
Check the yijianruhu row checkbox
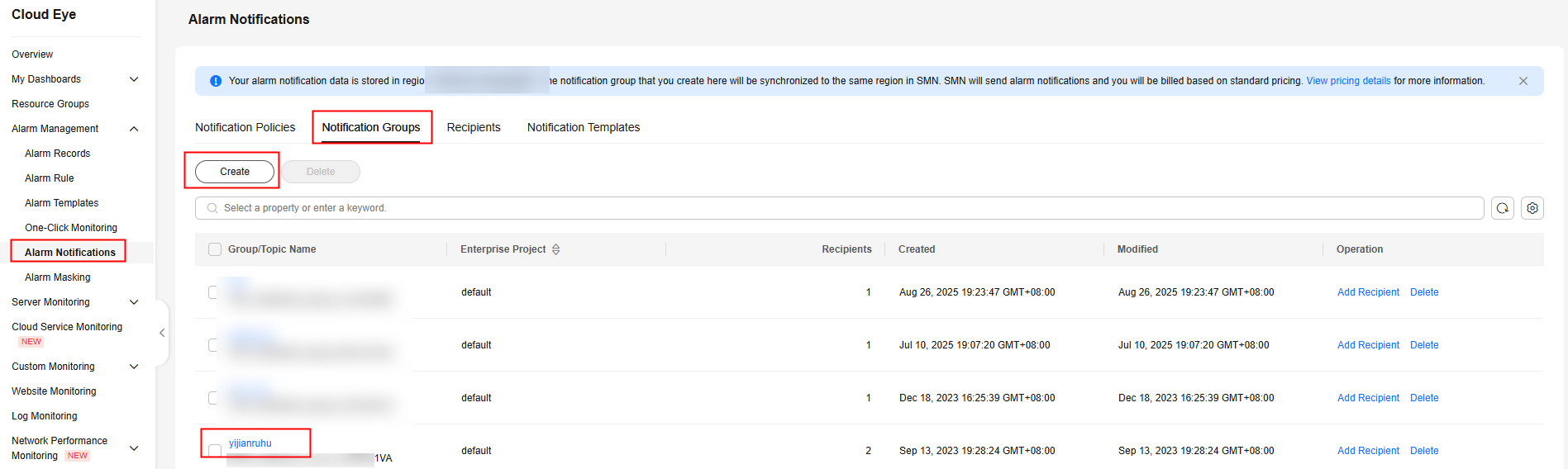click(215, 450)
